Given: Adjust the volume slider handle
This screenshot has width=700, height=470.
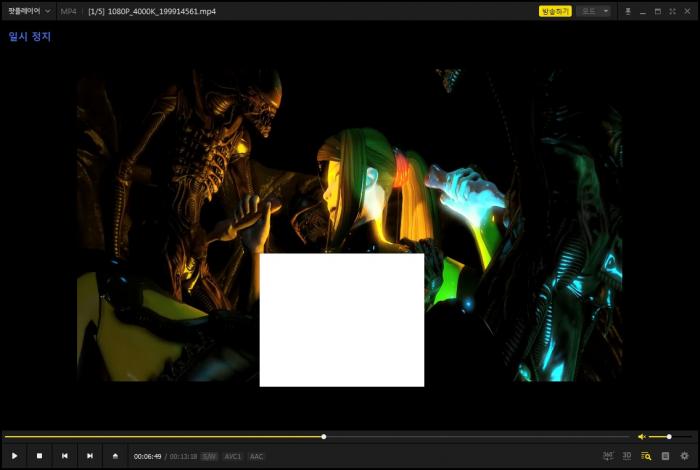Looking at the screenshot, I should tap(669, 437).
